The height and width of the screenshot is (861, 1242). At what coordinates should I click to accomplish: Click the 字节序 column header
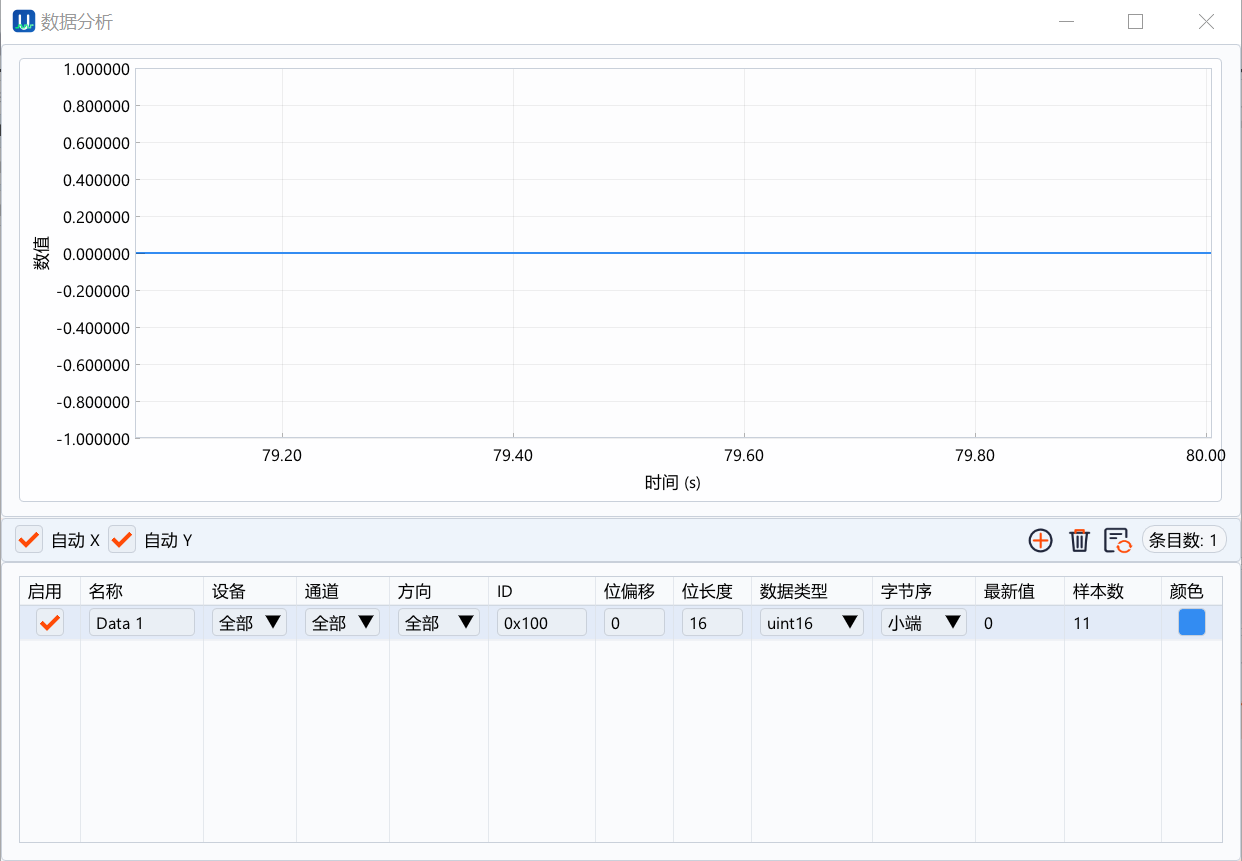(x=924, y=591)
